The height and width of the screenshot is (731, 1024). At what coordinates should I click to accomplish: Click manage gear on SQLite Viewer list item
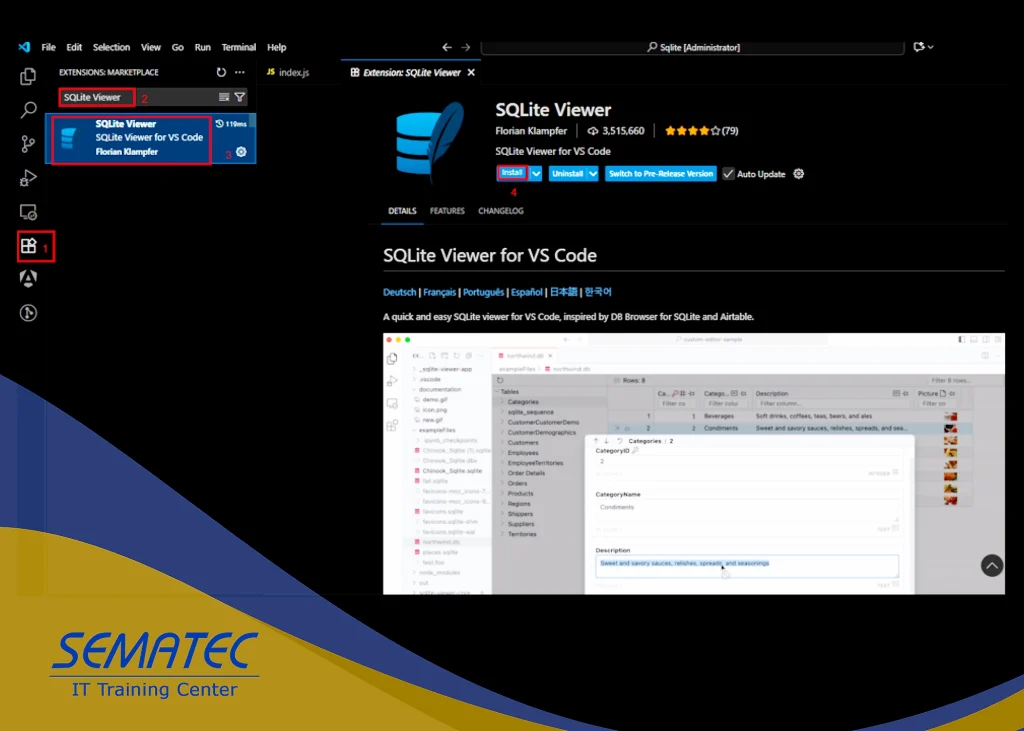[241, 152]
